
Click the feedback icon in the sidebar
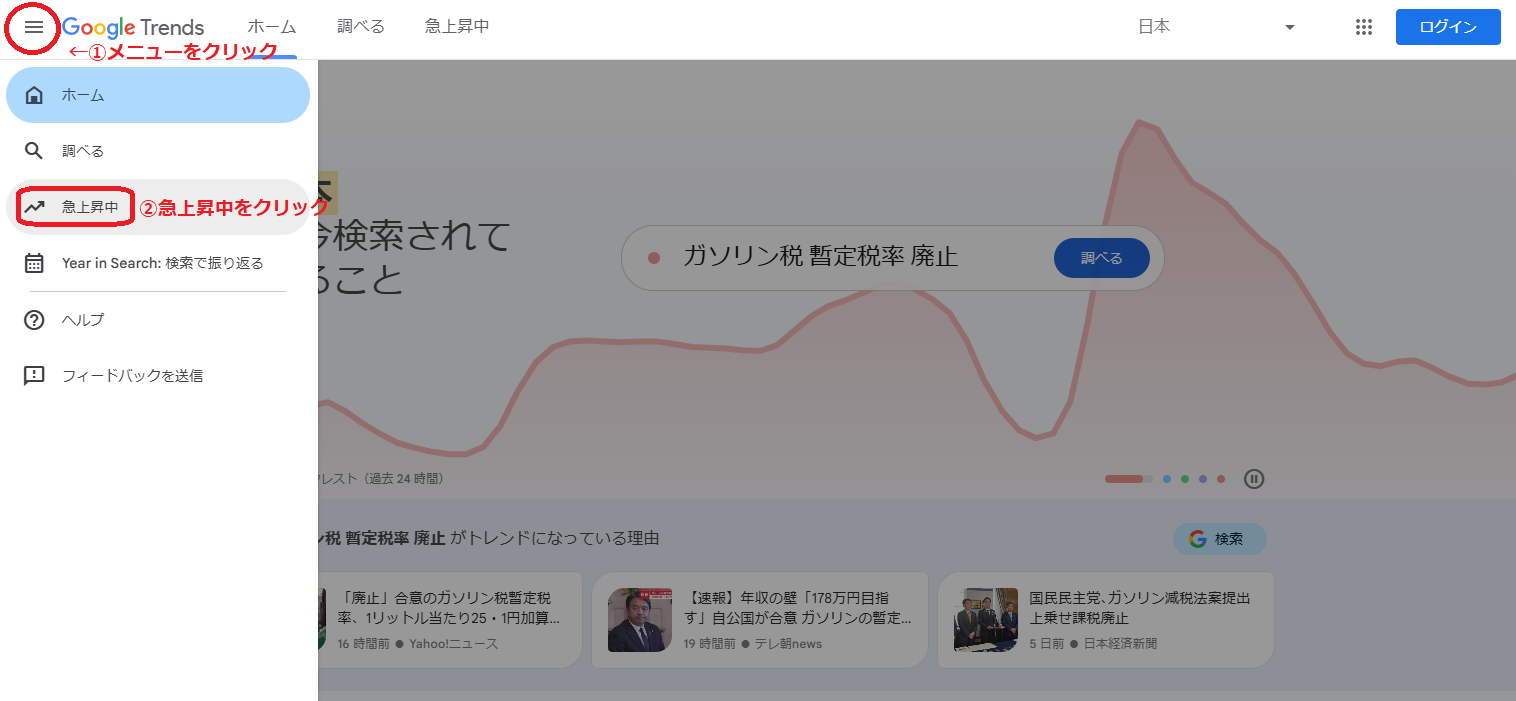coord(34,375)
